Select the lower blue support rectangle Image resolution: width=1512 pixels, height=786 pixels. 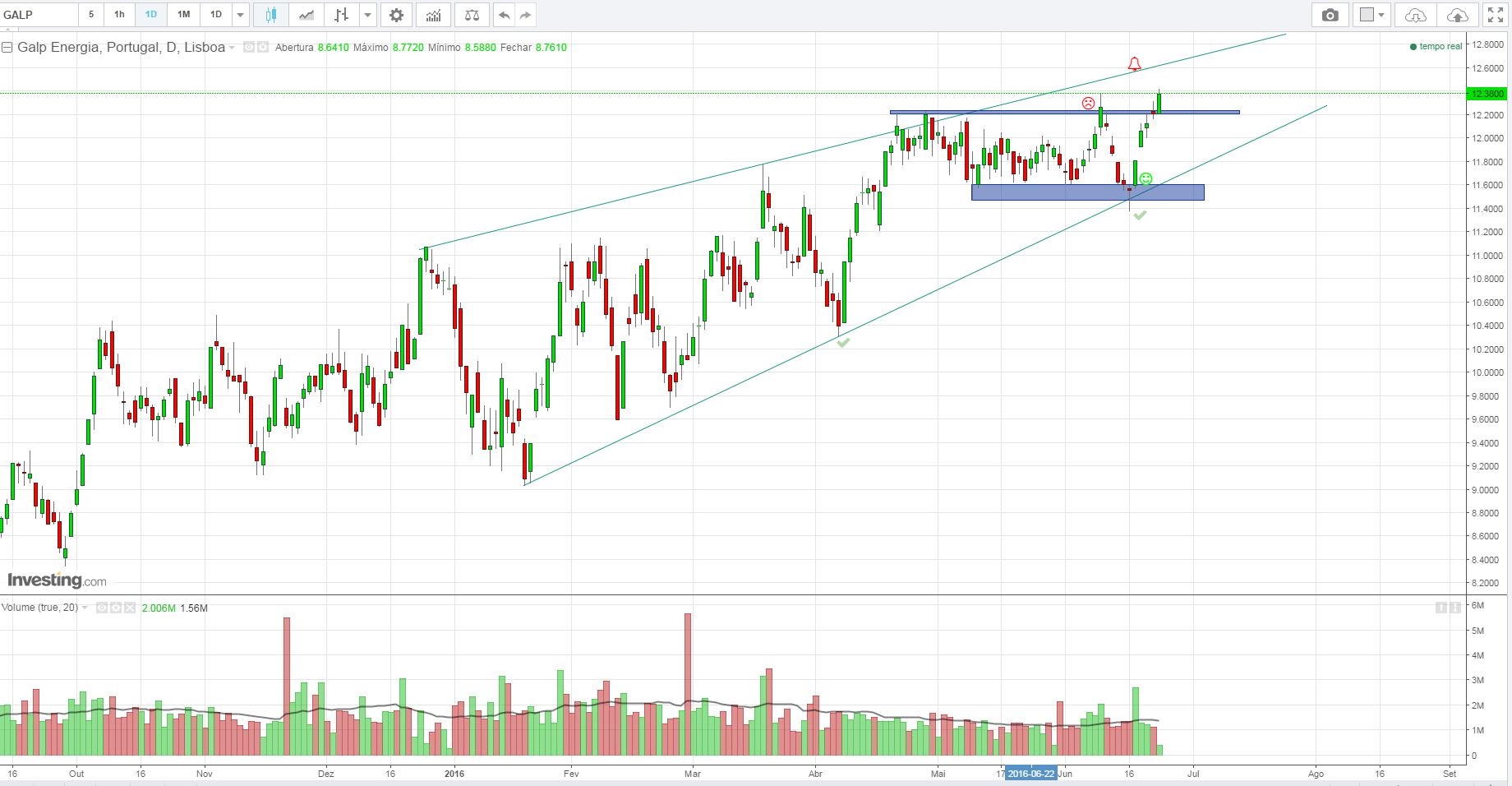tap(1087, 192)
